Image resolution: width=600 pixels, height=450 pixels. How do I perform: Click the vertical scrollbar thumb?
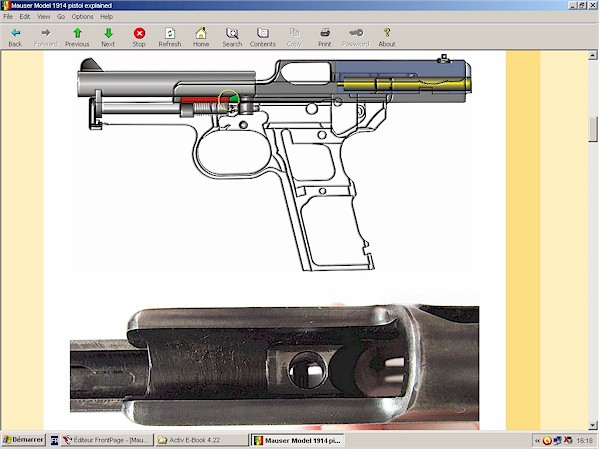pos(593,129)
